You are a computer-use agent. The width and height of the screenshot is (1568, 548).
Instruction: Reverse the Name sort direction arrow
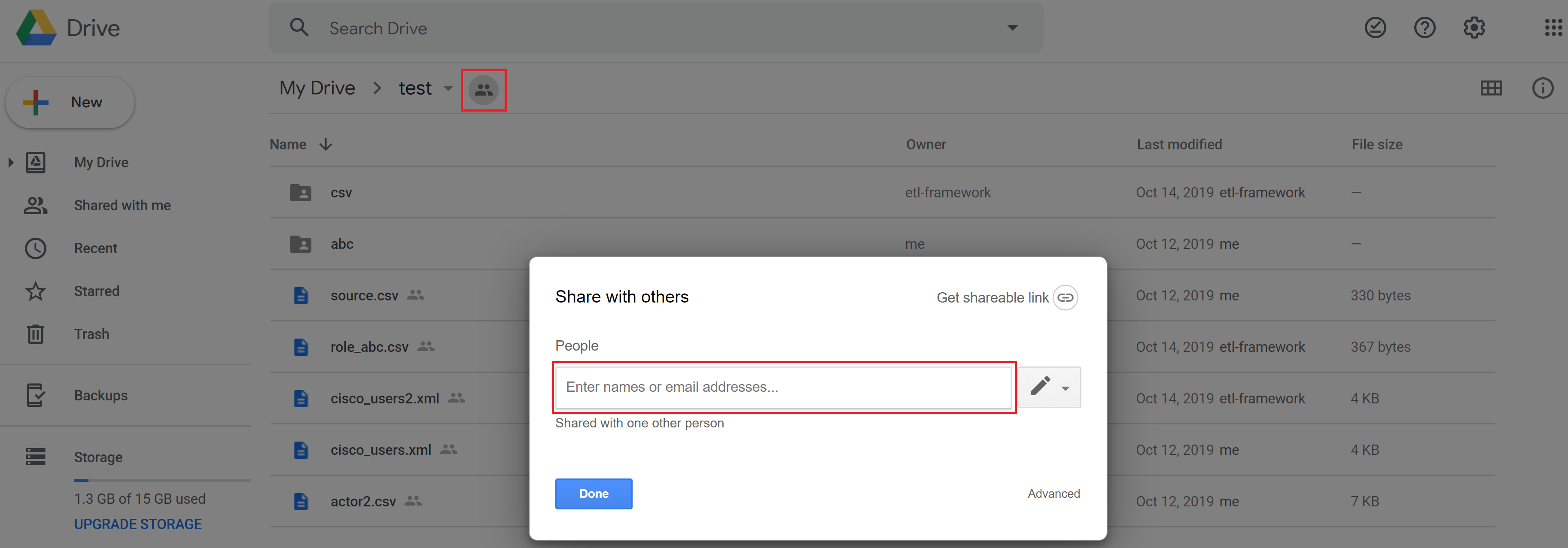326,145
